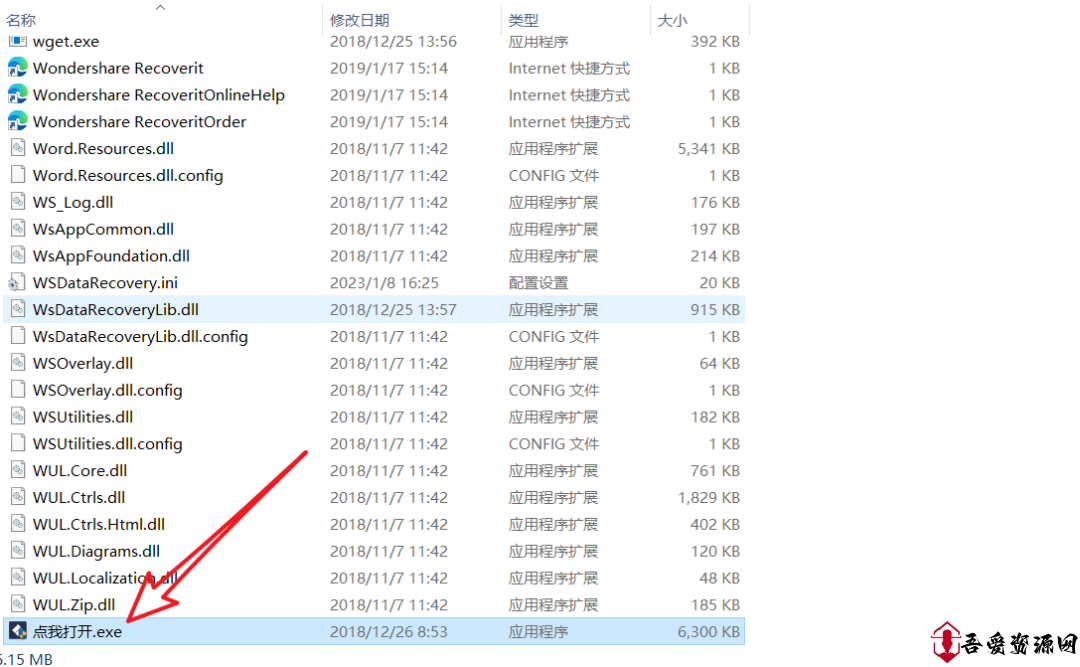Screen dimensions: 1080x667
Task: Click the 1,829 KB size value
Action: (709, 498)
